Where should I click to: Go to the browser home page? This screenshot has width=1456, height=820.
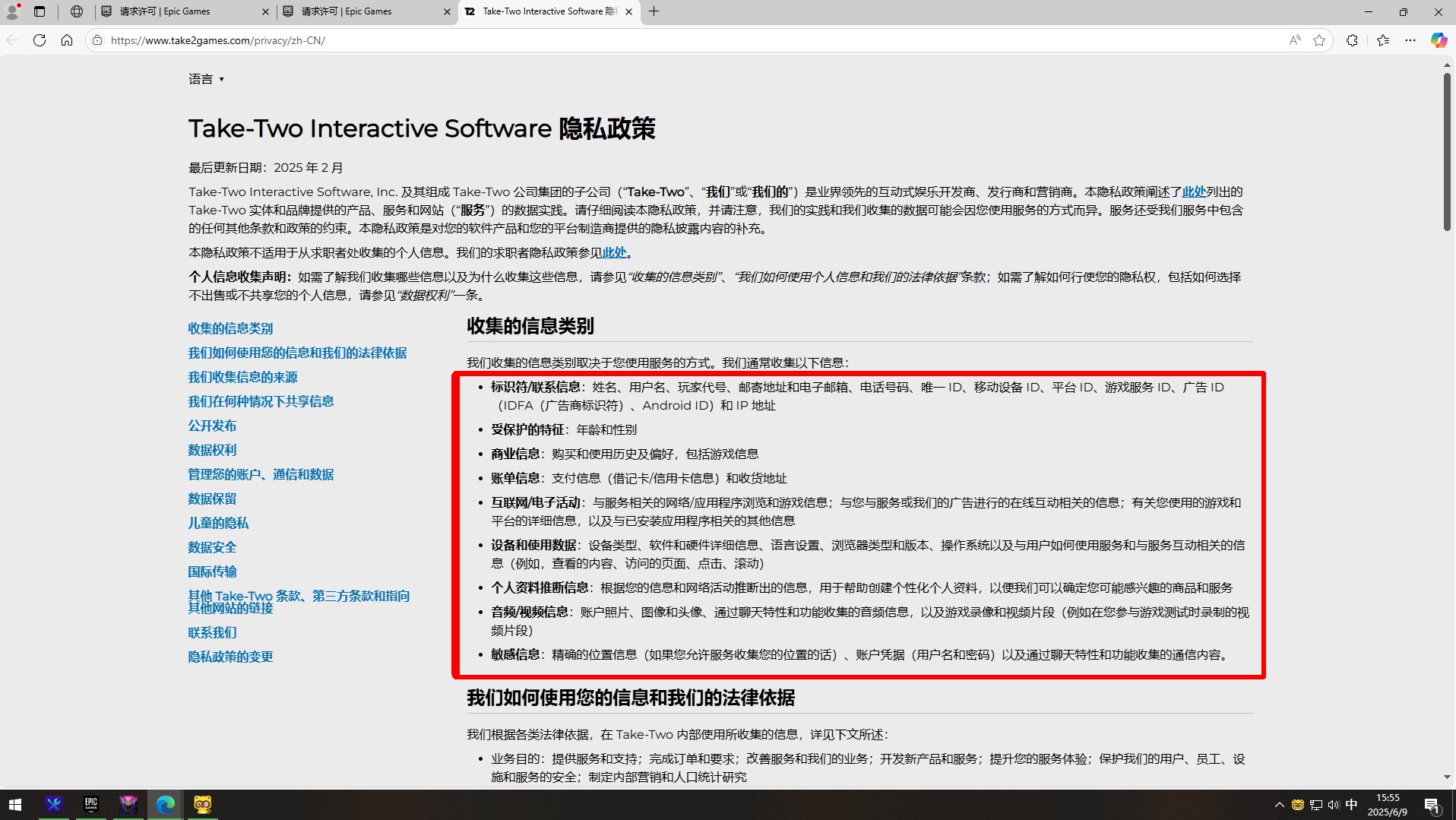click(x=67, y=40)
